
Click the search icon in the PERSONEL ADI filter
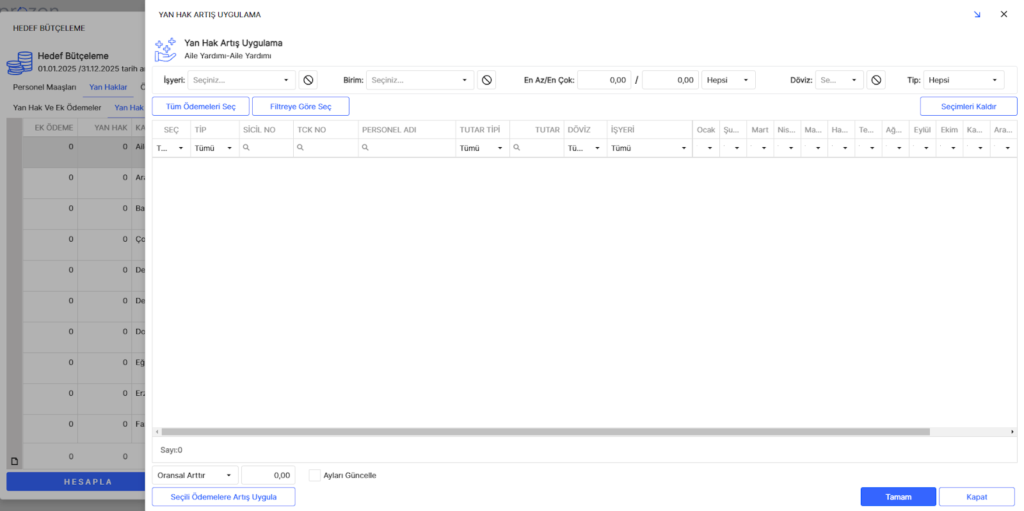(366, 147)
